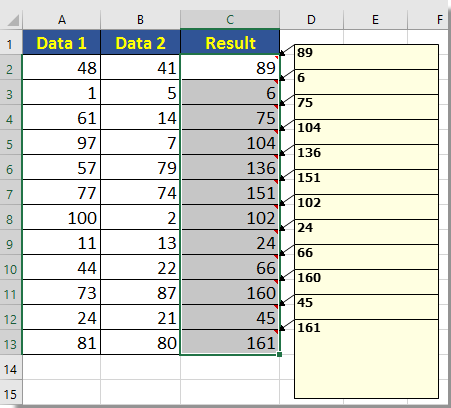The image size is (451, 408).
Task: Click the Data 2 header cell
Action: click(140, 42)
